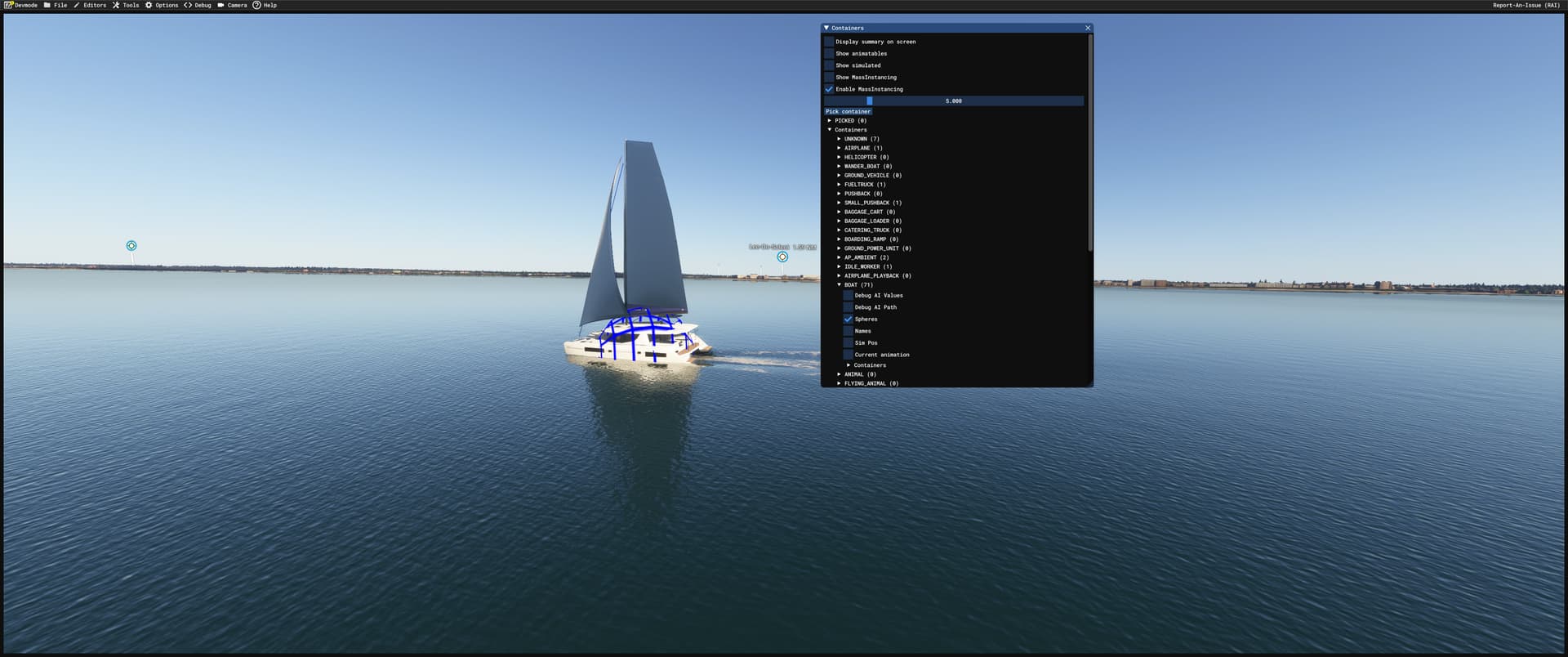
Task: Open the Debug menu
Action: 198,5
